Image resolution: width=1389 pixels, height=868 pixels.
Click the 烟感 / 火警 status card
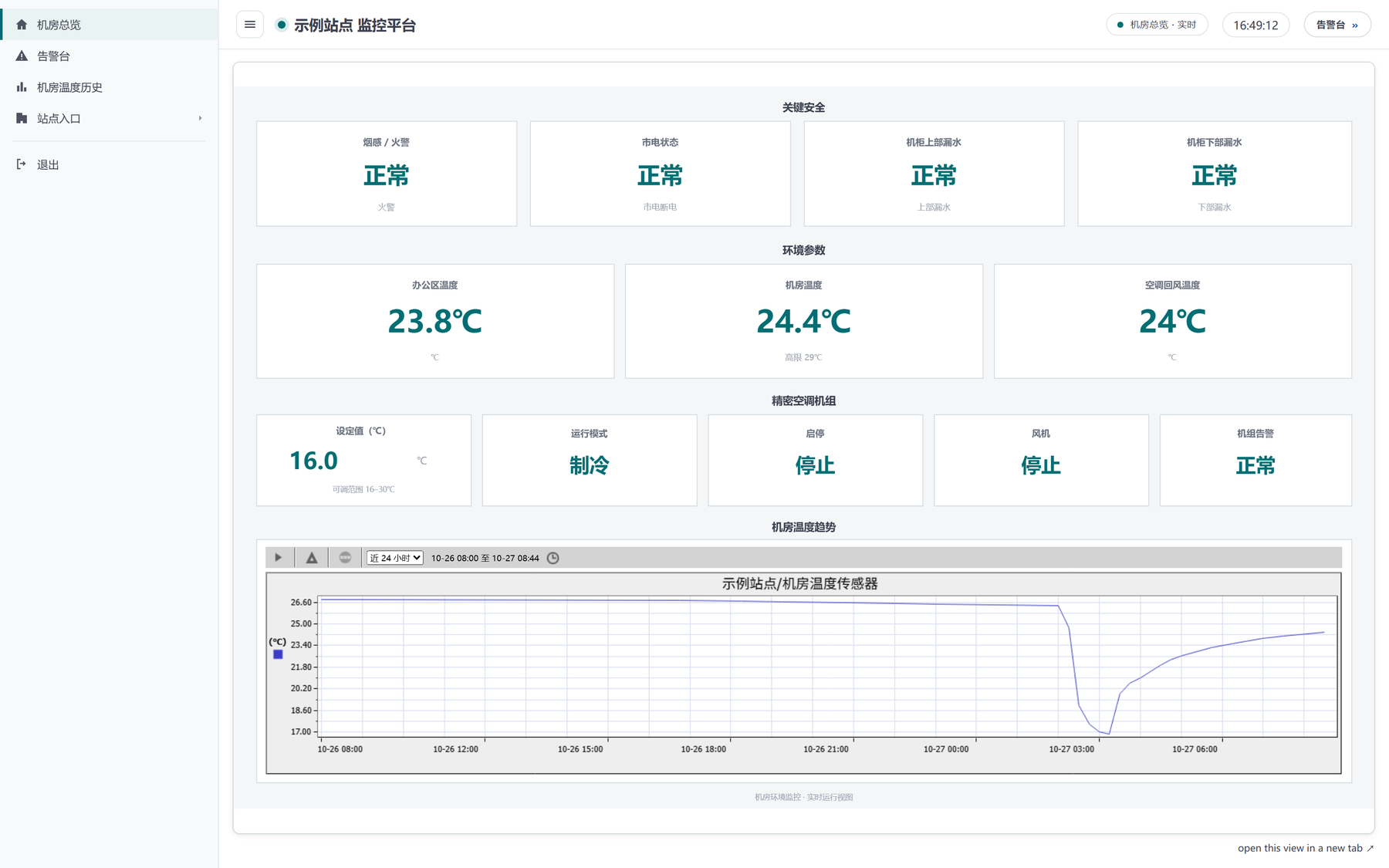point(387,174)
